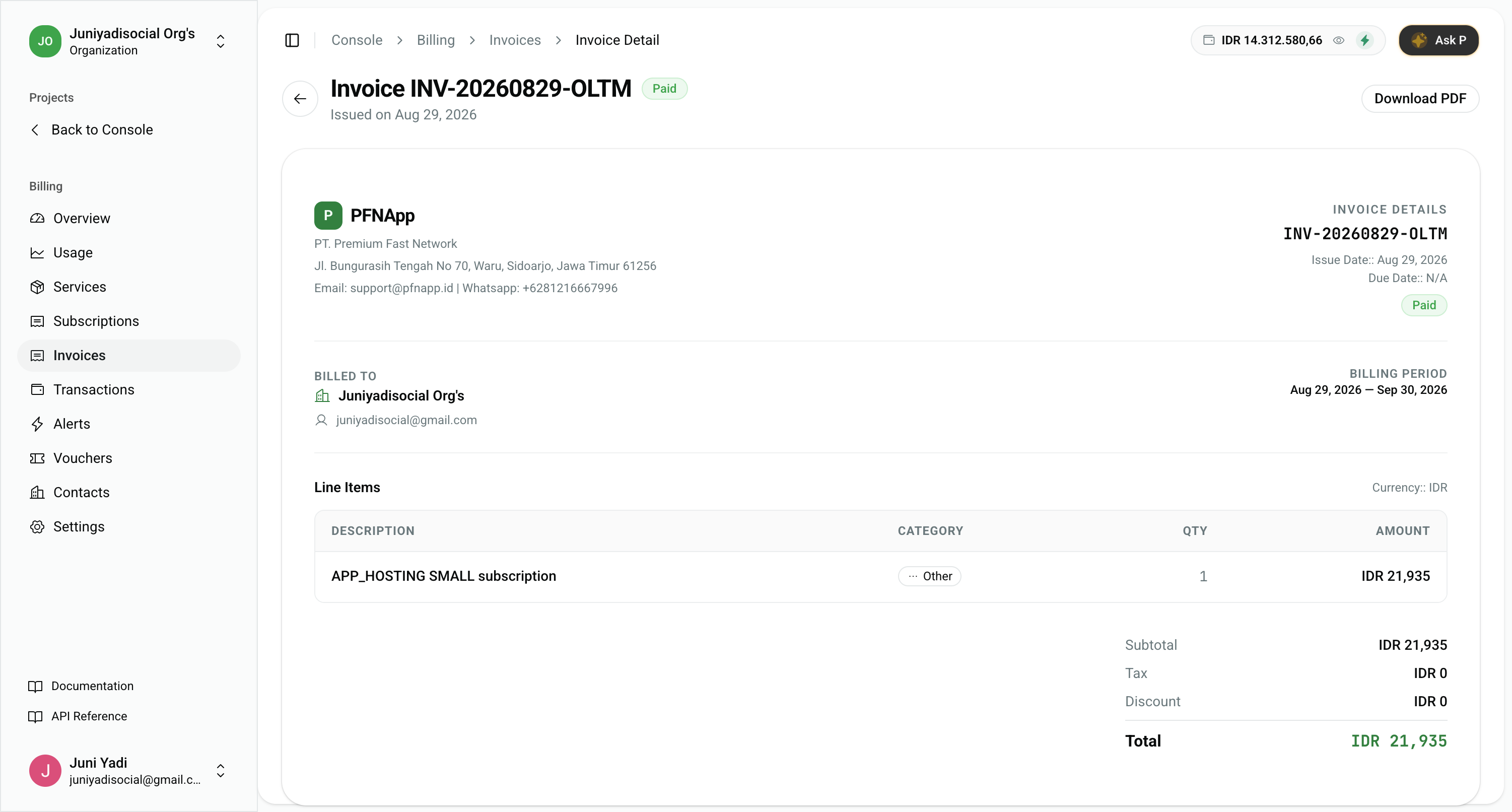Open the Subscriptions page
This screenshot has width=1512, height=812.
tap(96, 321)
